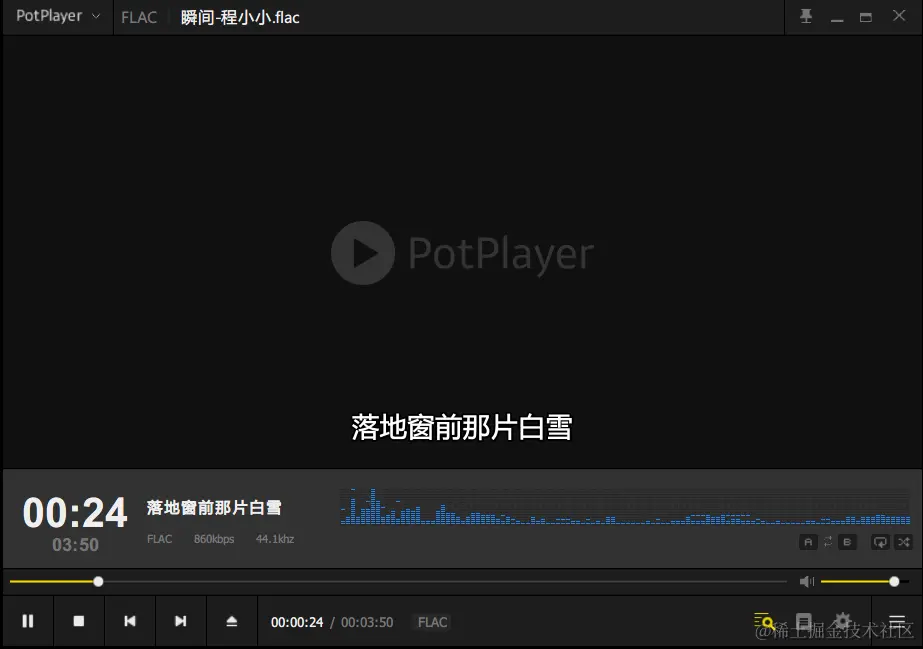Click the FLAC label in the bottom bar
Viewport: 923px width, 649px height.
(433, 622)
